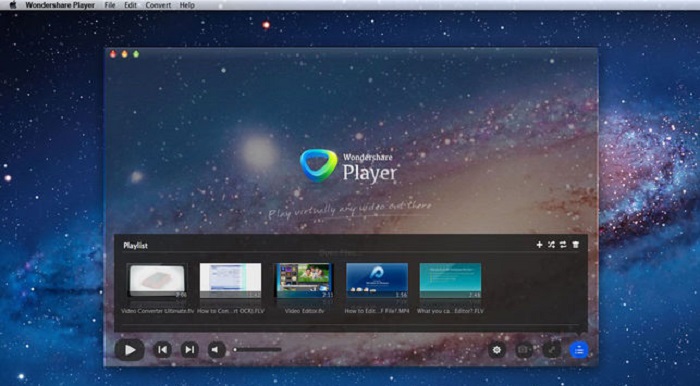Mute audio with the speaker icon
Viewport: 700px width, 386px height.
click(x=217, y=350)
